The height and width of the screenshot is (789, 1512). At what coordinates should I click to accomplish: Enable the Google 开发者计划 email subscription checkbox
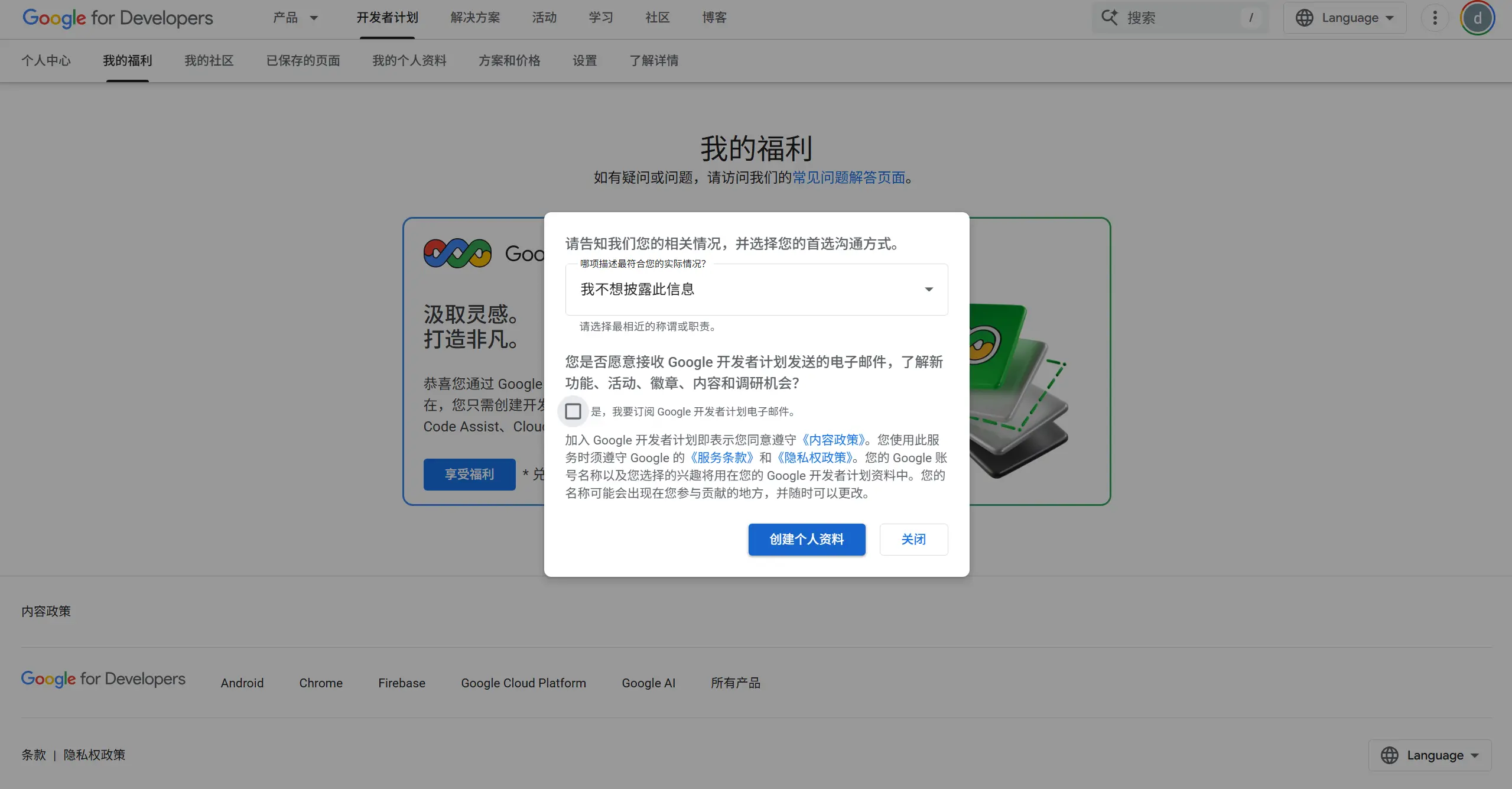click(573, 411)
